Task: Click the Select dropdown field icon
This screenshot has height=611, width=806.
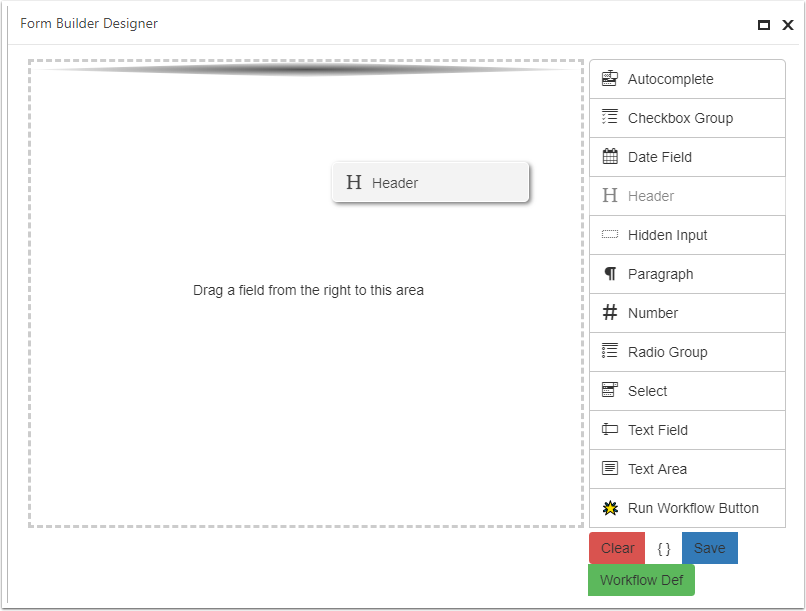Action: click(610, 390)
